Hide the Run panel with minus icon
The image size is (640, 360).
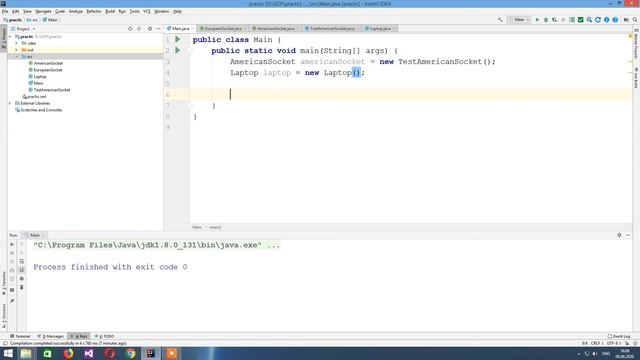pyautogui.click(x=628, y=235)
